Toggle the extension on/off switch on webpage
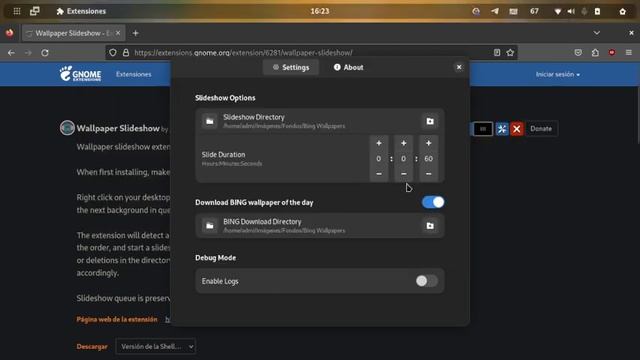Viewport: 640px width, 360px height. 482,129
